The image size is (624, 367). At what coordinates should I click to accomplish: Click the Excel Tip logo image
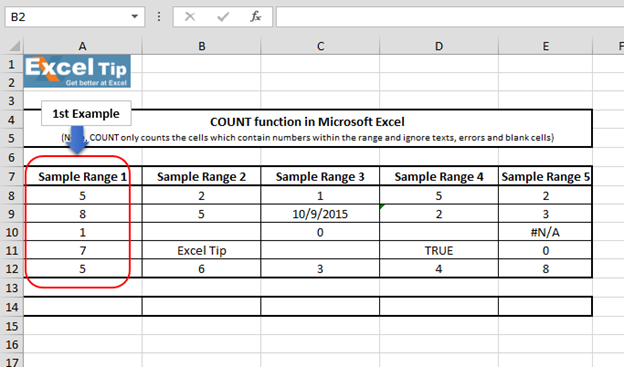tap(77, 71)
